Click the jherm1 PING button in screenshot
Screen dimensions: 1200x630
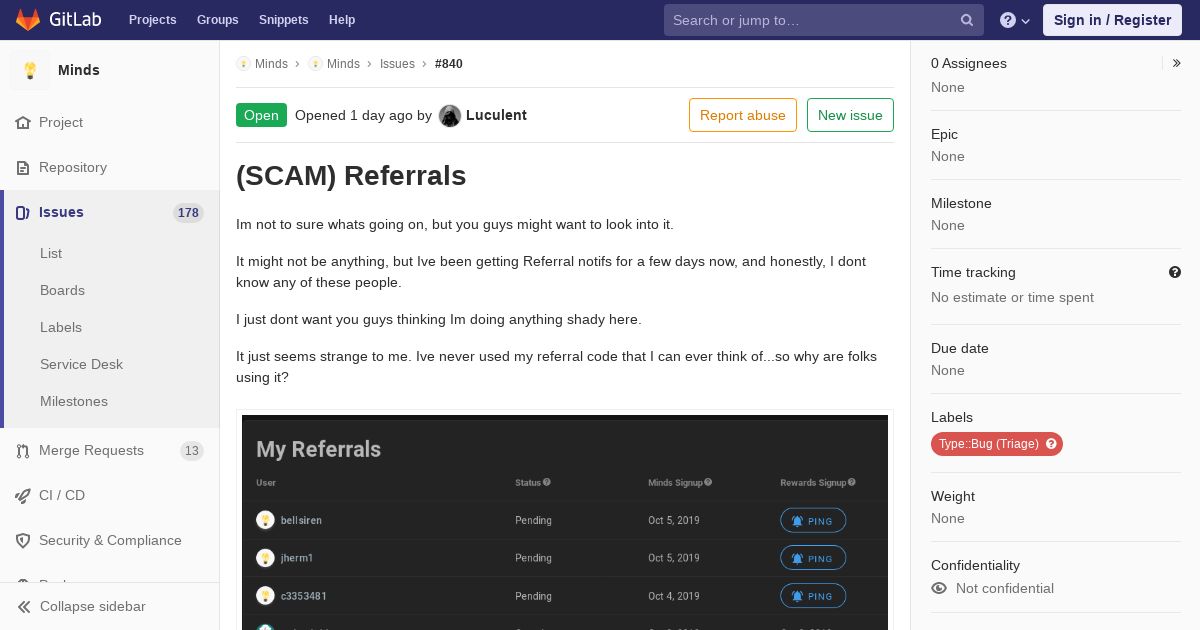point(813,558)
